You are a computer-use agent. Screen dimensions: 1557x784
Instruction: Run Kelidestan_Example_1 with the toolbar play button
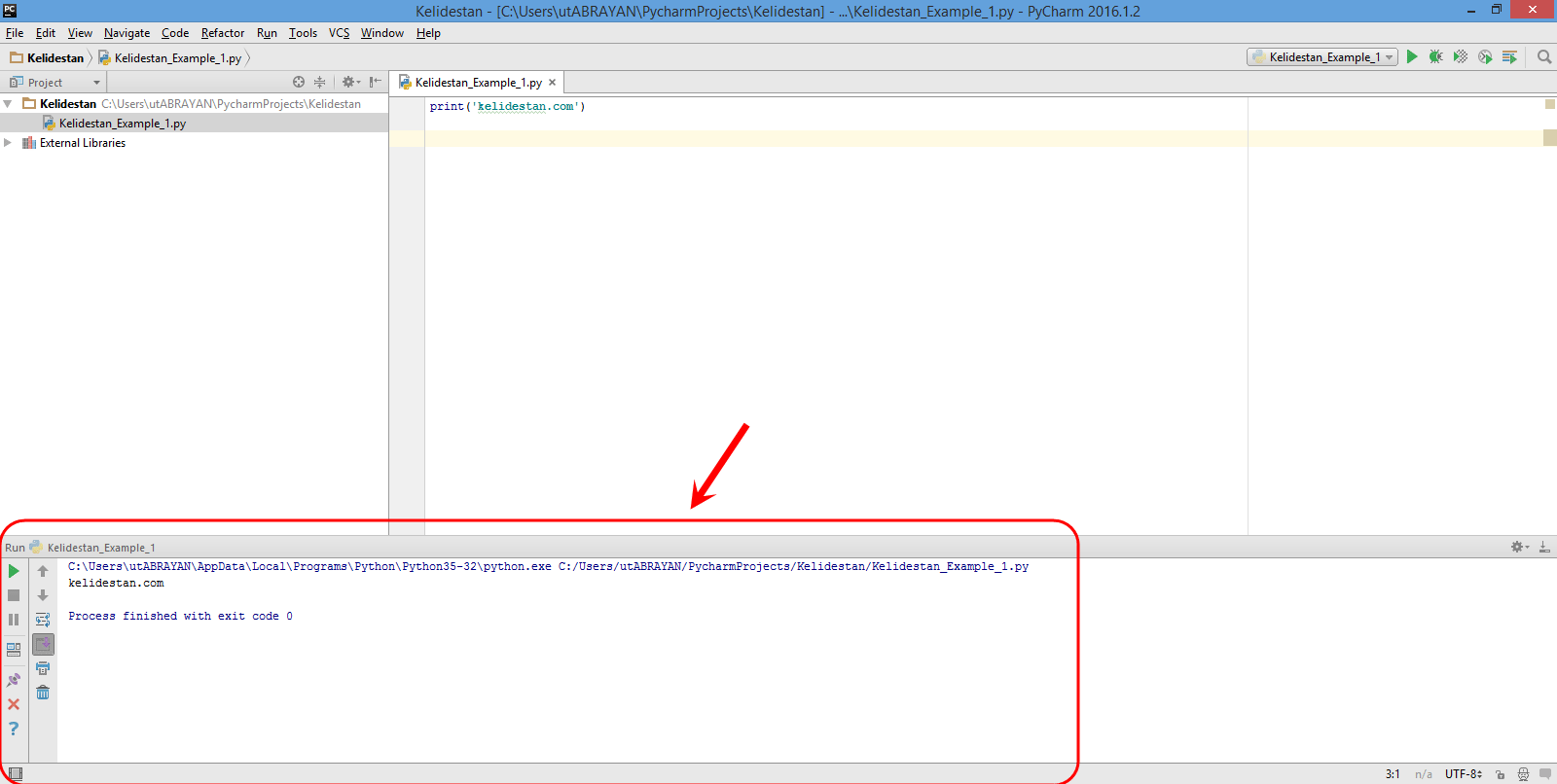[x=1412, y=57]
